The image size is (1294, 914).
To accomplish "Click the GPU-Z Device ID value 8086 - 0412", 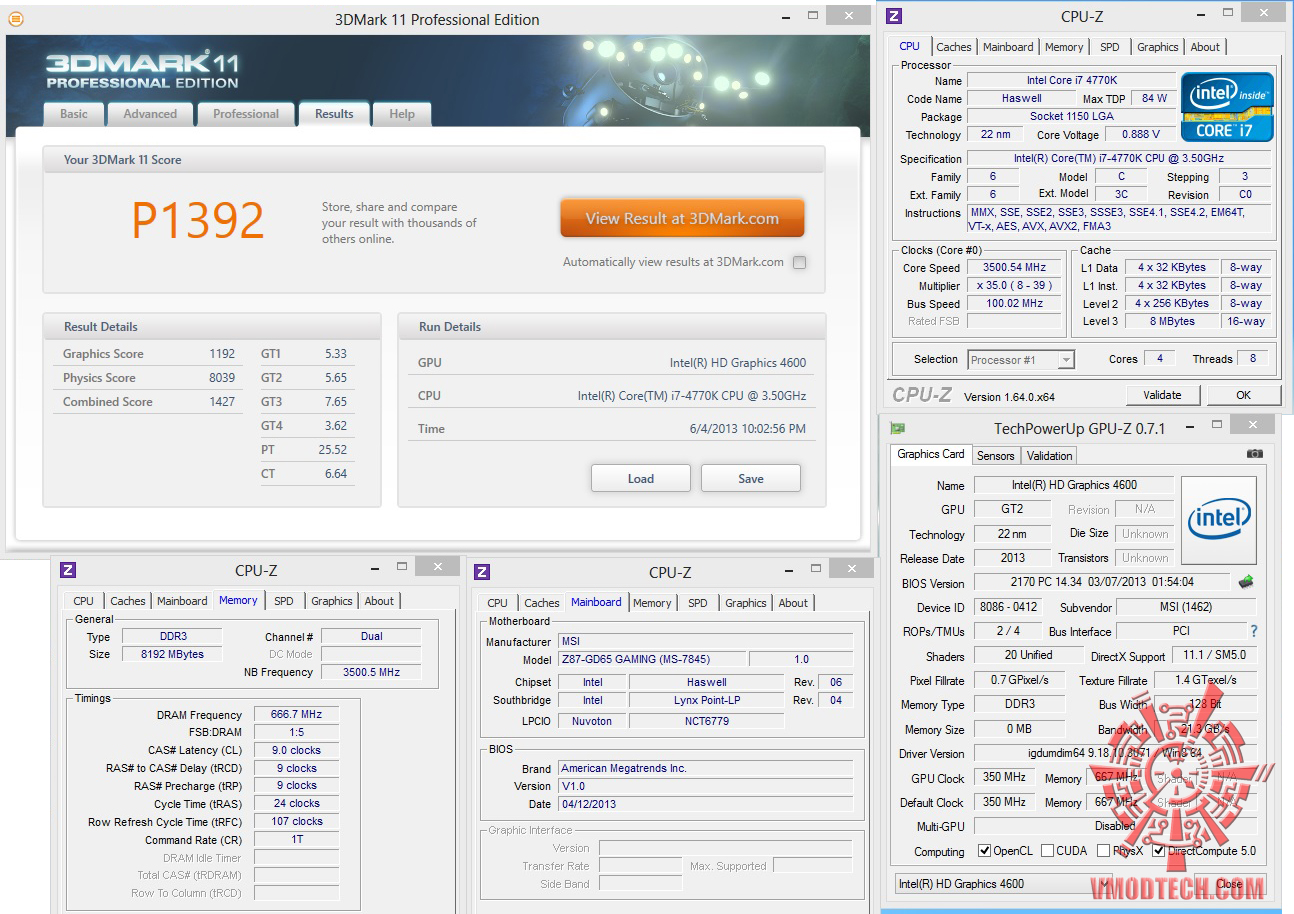I will pos(1007,607).
